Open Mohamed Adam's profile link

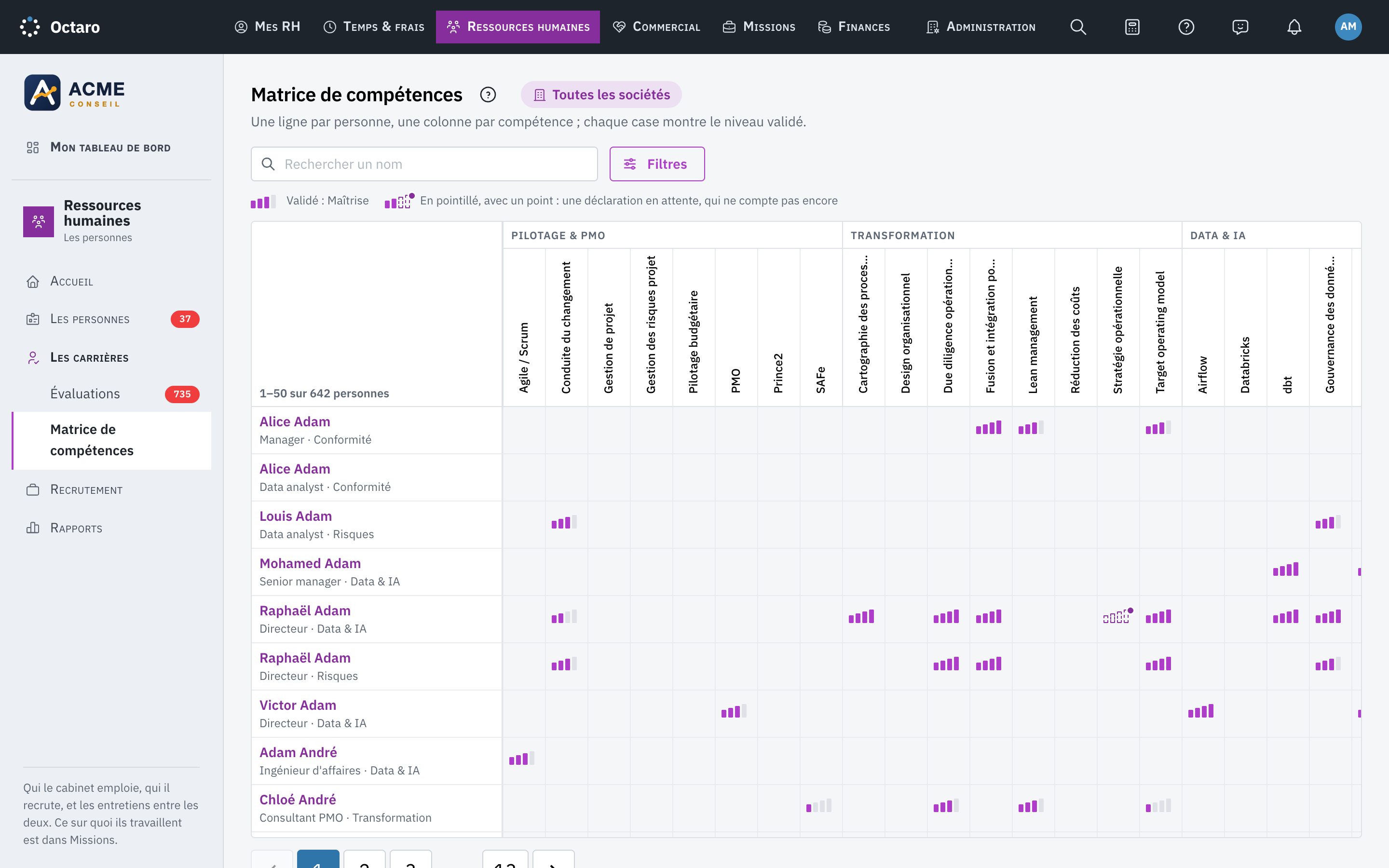click(x=310, y=563)
